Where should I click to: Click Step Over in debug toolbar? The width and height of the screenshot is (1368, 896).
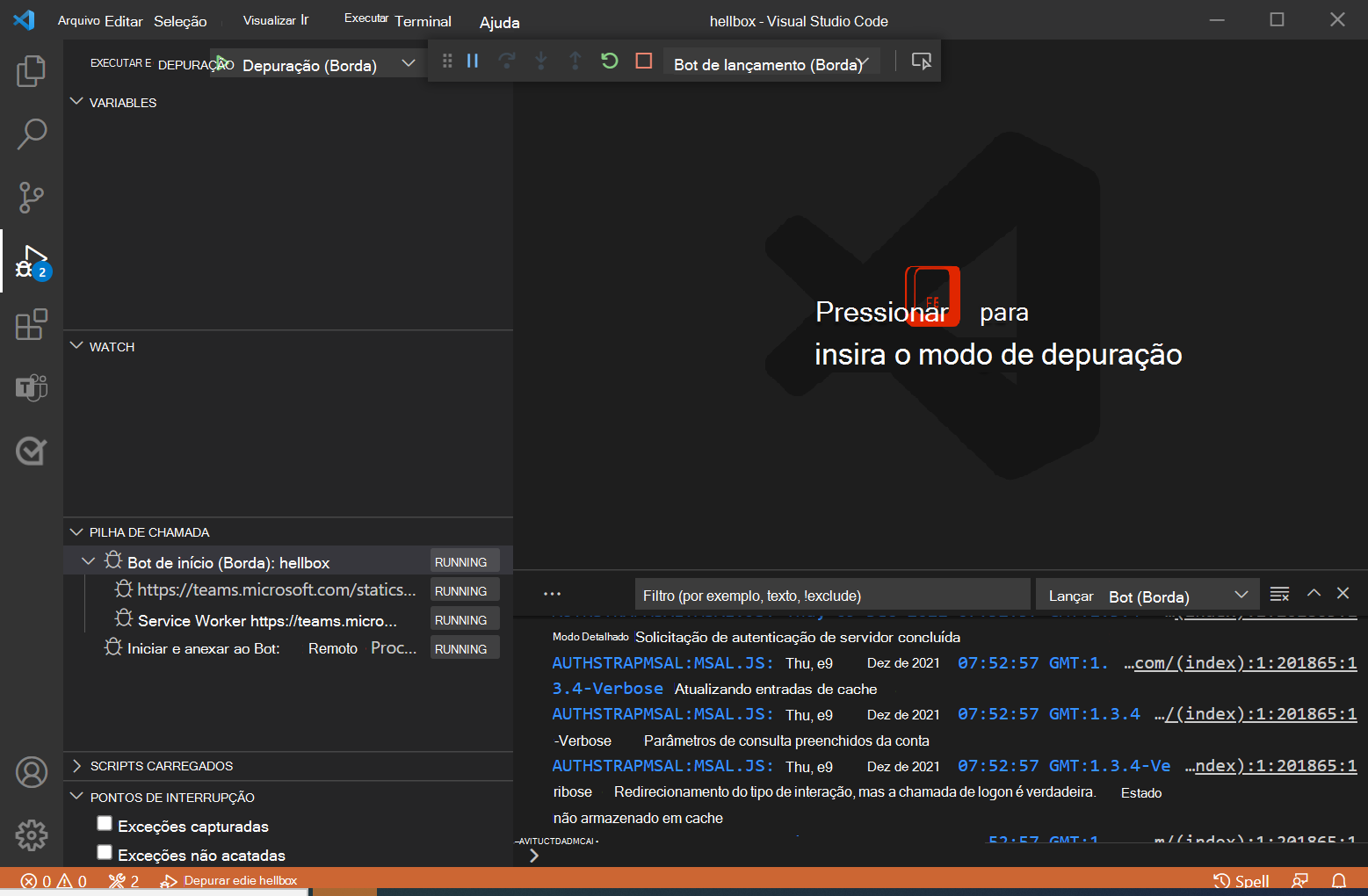tap(507, 61)
